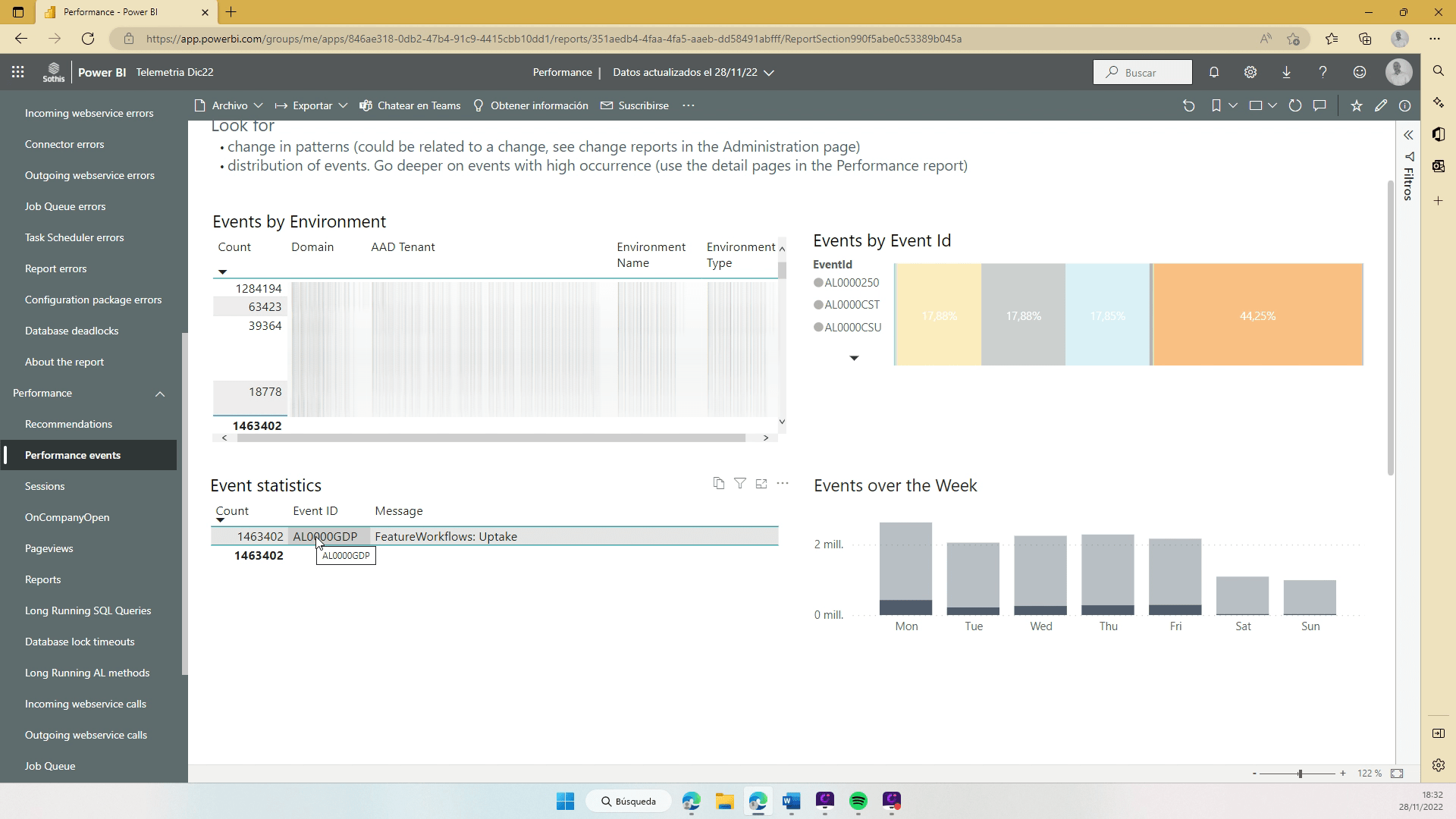Open the bookmarks icon in toolbar
This screenshot has height=819, width=1456.
1216,106
